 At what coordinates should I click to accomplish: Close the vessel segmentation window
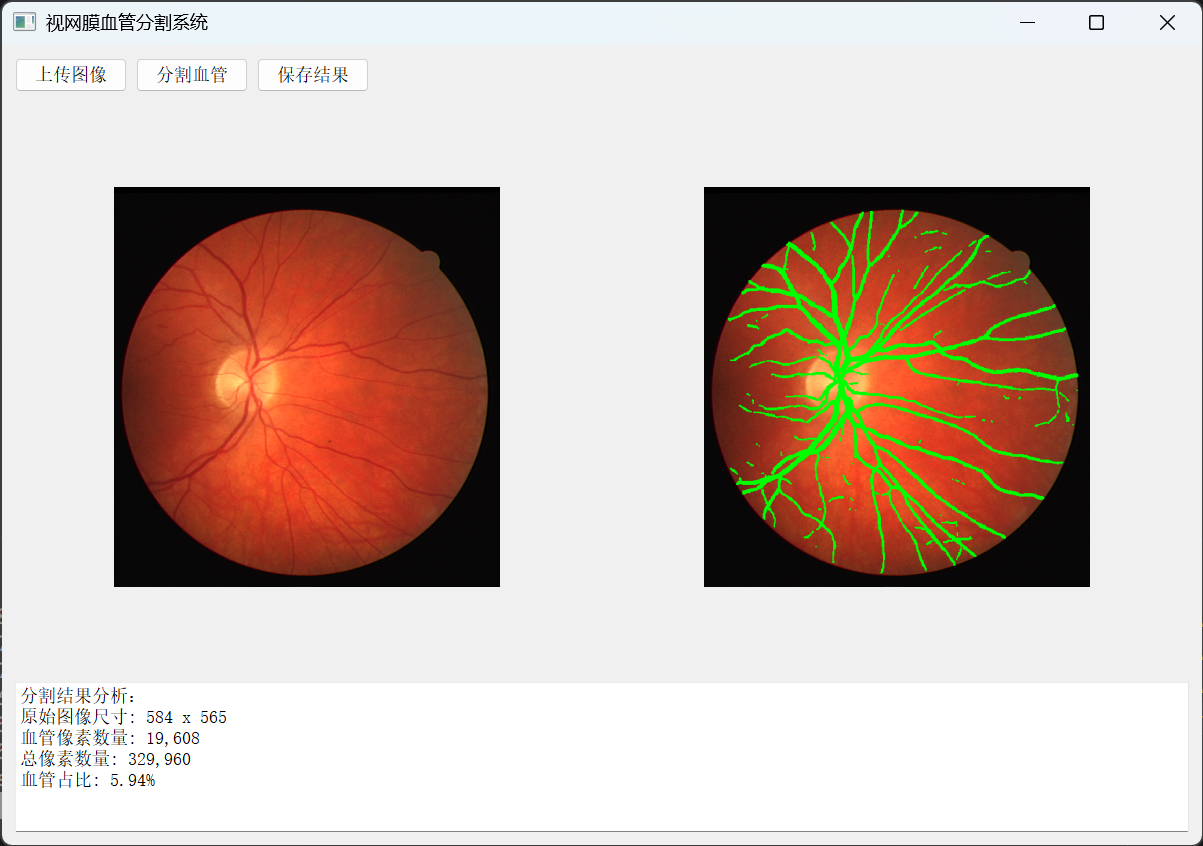(1166, 23)
